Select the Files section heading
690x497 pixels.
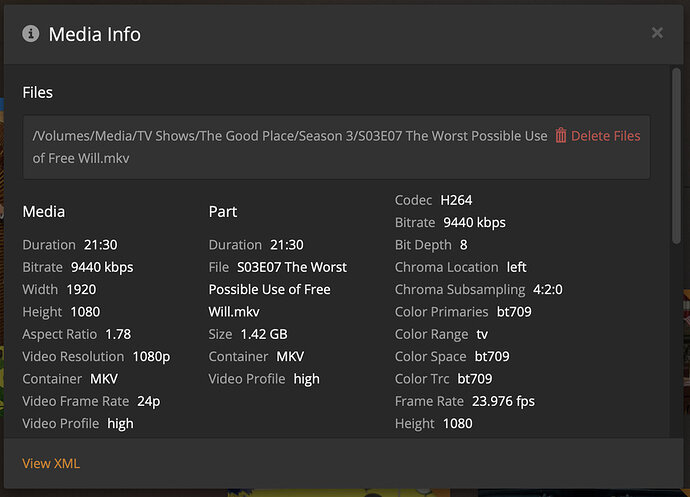(37, 92)
